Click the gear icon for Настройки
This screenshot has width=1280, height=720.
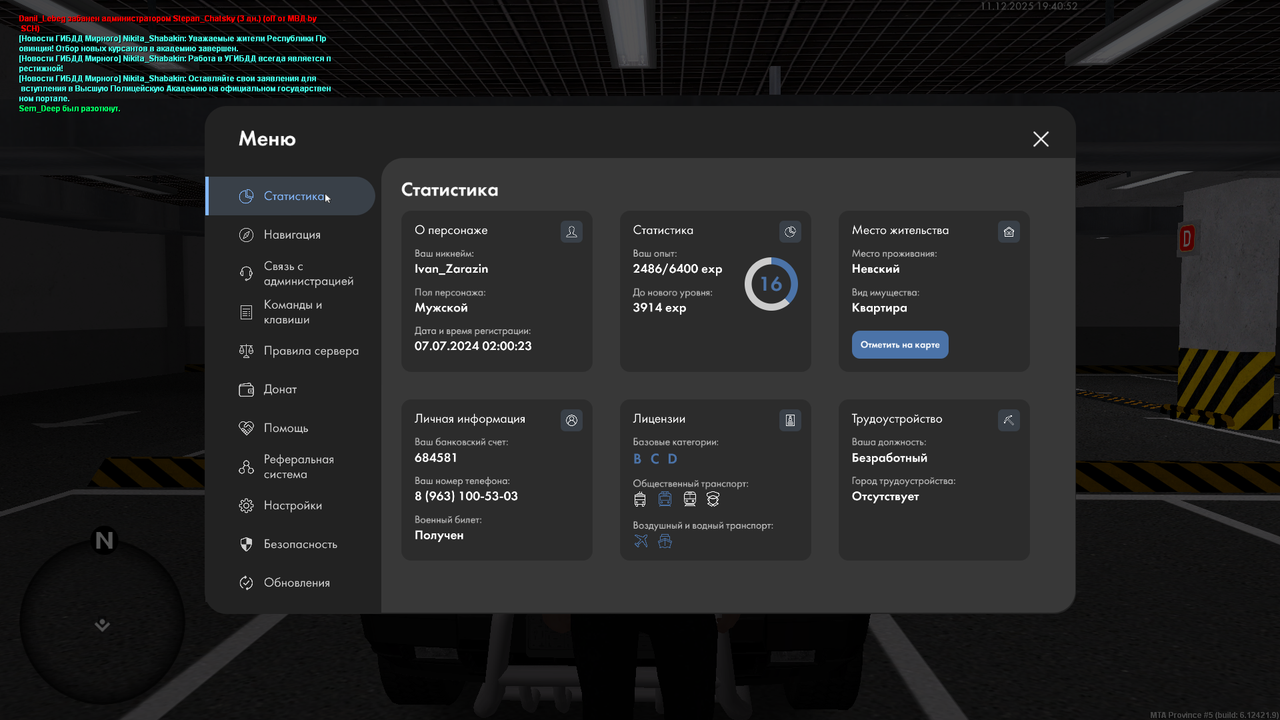246,506
